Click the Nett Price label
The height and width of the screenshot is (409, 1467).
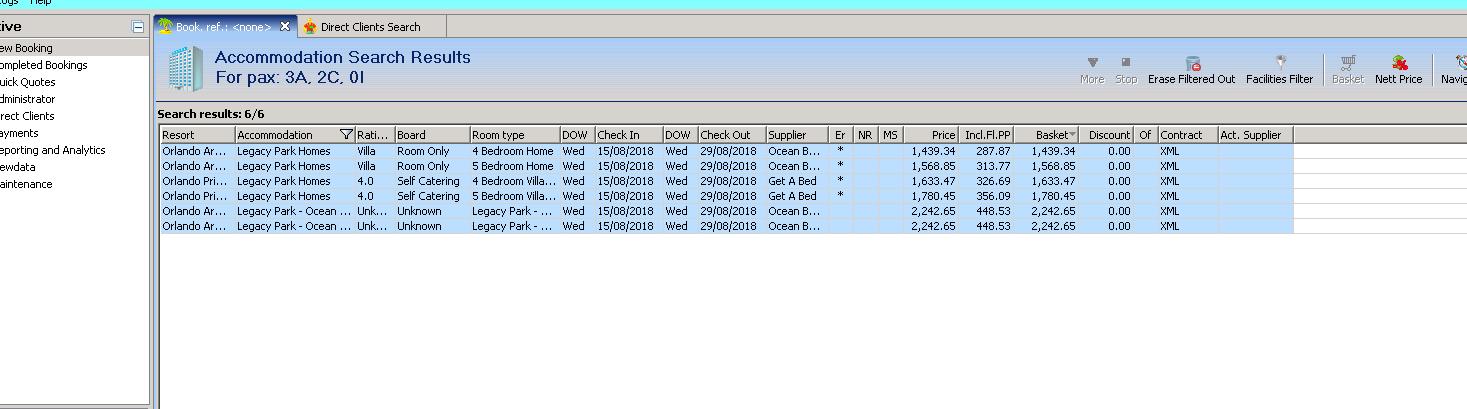coord(1399,79)
